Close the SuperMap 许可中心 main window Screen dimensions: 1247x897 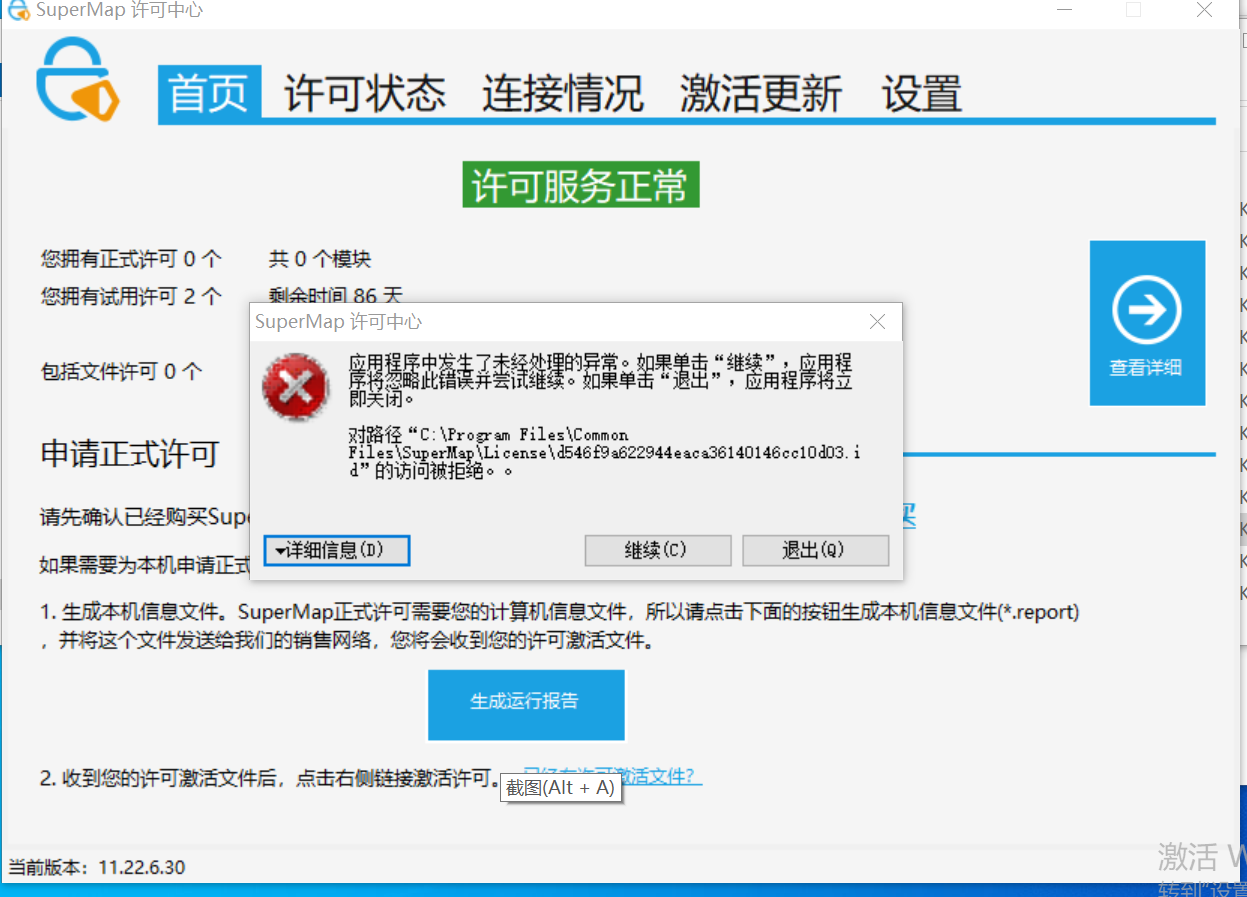pos(1204,10)
